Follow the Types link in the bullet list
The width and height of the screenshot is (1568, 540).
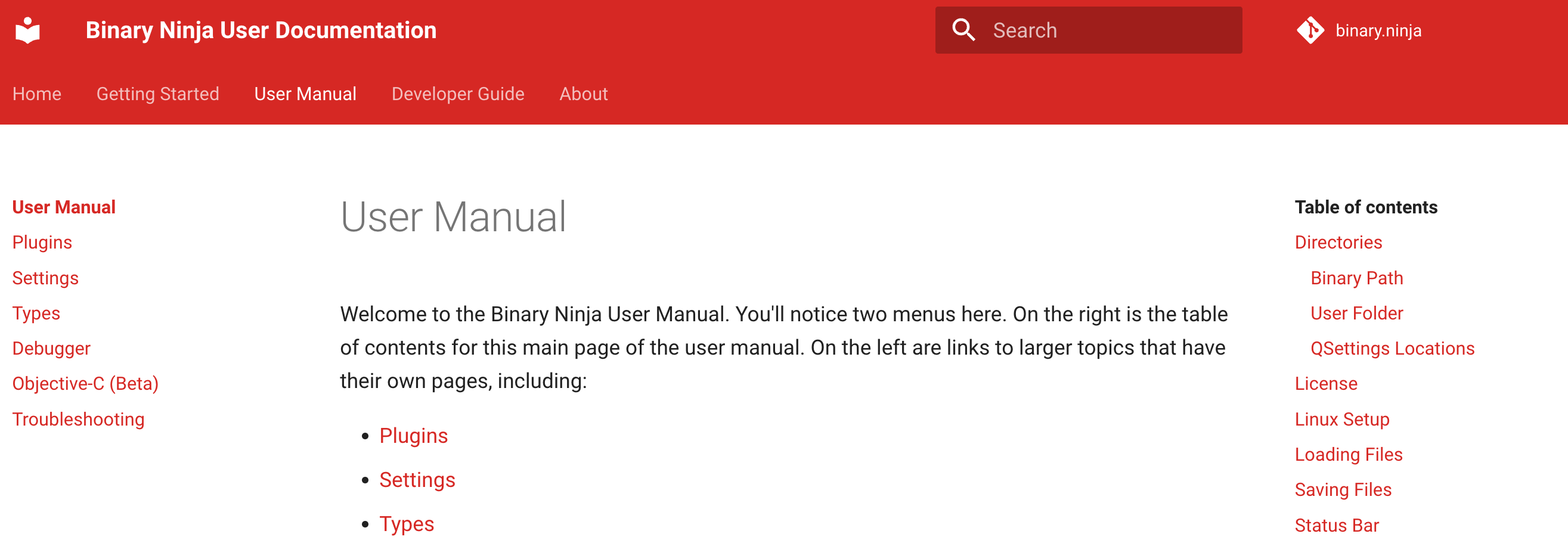tap(407, 524)
